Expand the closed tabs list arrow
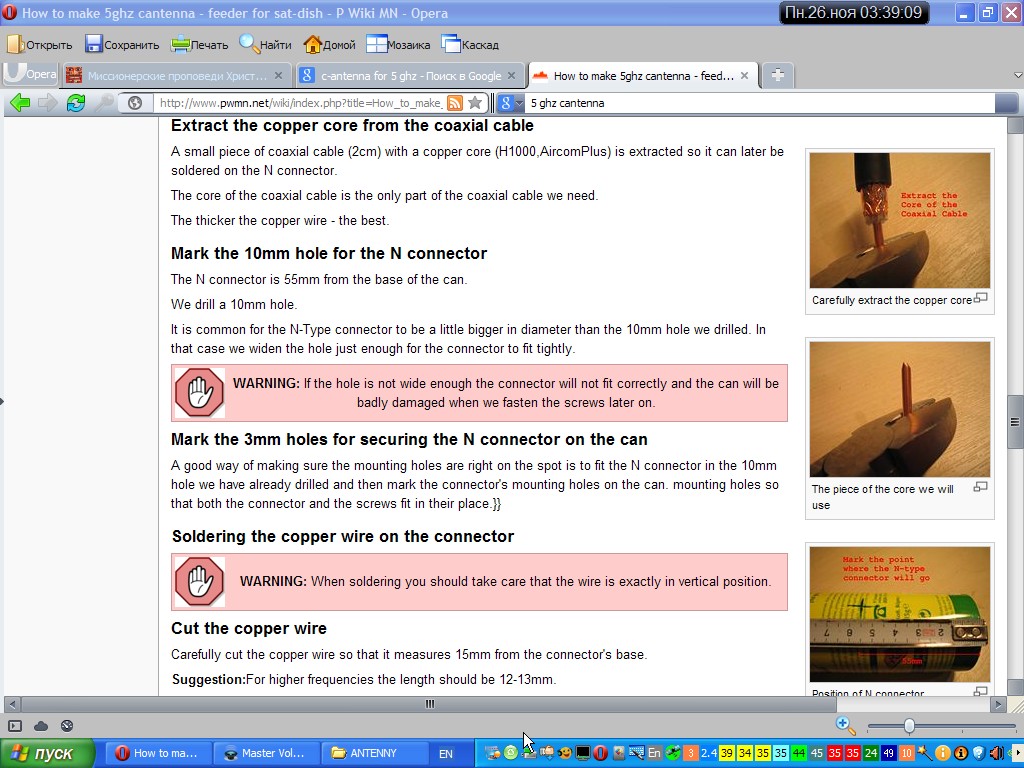The image size is (1024, 768). pyautogui.click(x=1017, y=75)
